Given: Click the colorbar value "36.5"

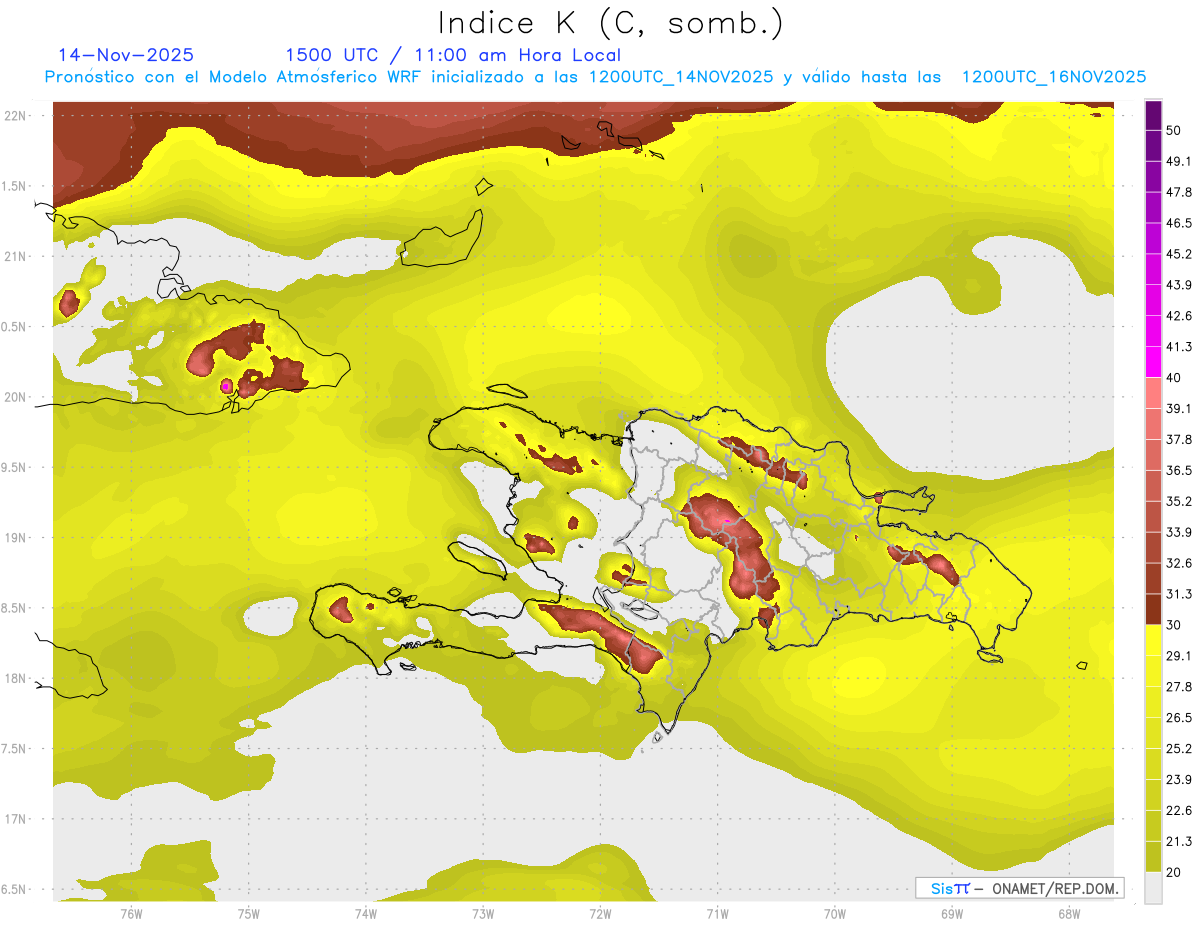Looking at the screenshot, I should tap(1179, 470).
